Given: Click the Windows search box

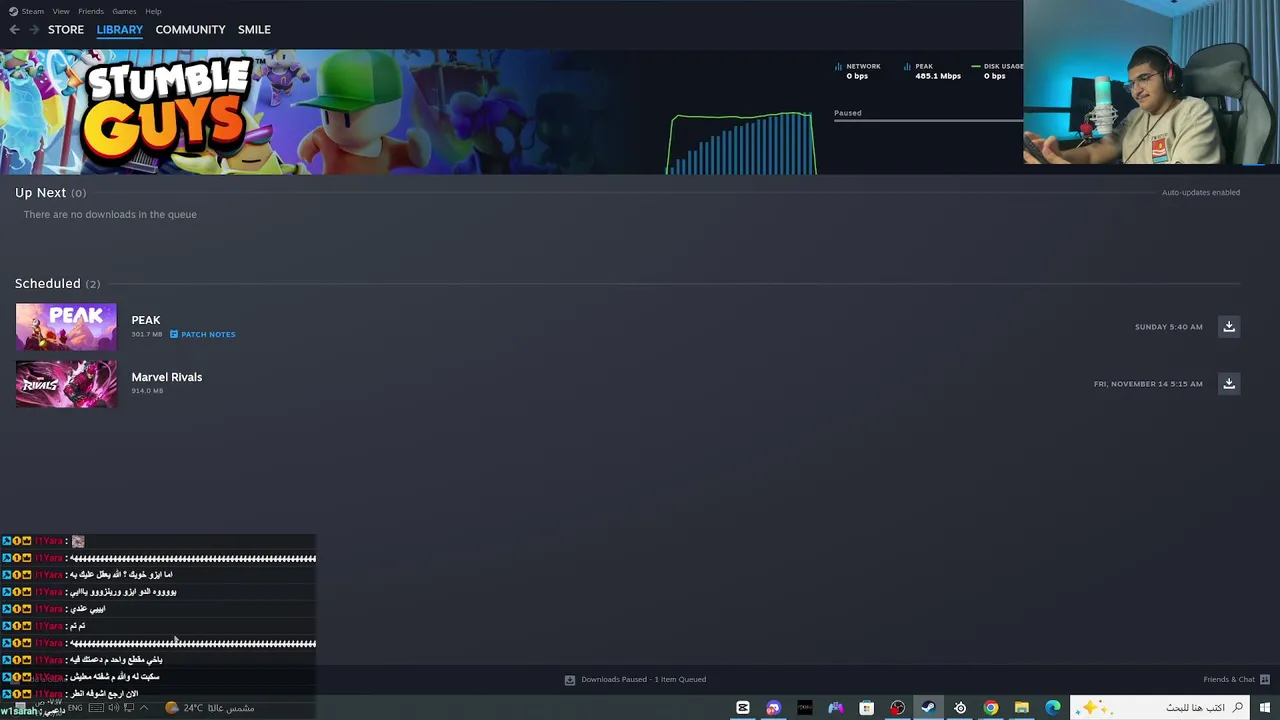Looking at the screenshot, I should click(x=1160, y=708).
